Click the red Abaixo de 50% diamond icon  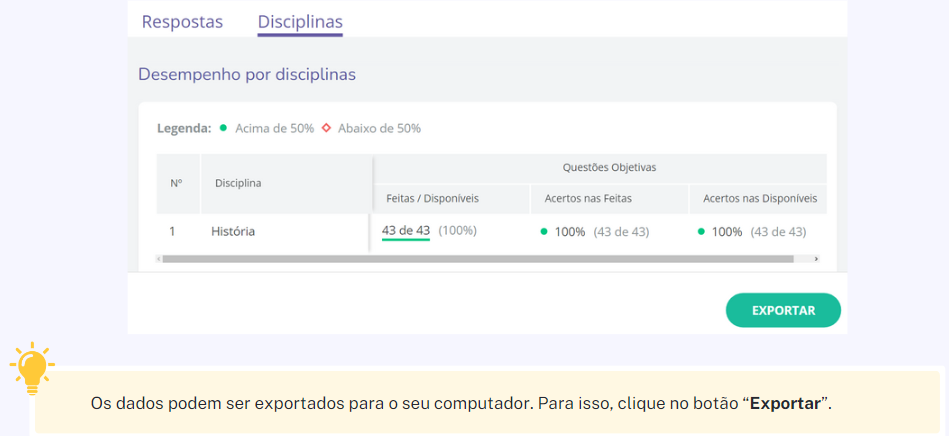click(x=326, y=128)
